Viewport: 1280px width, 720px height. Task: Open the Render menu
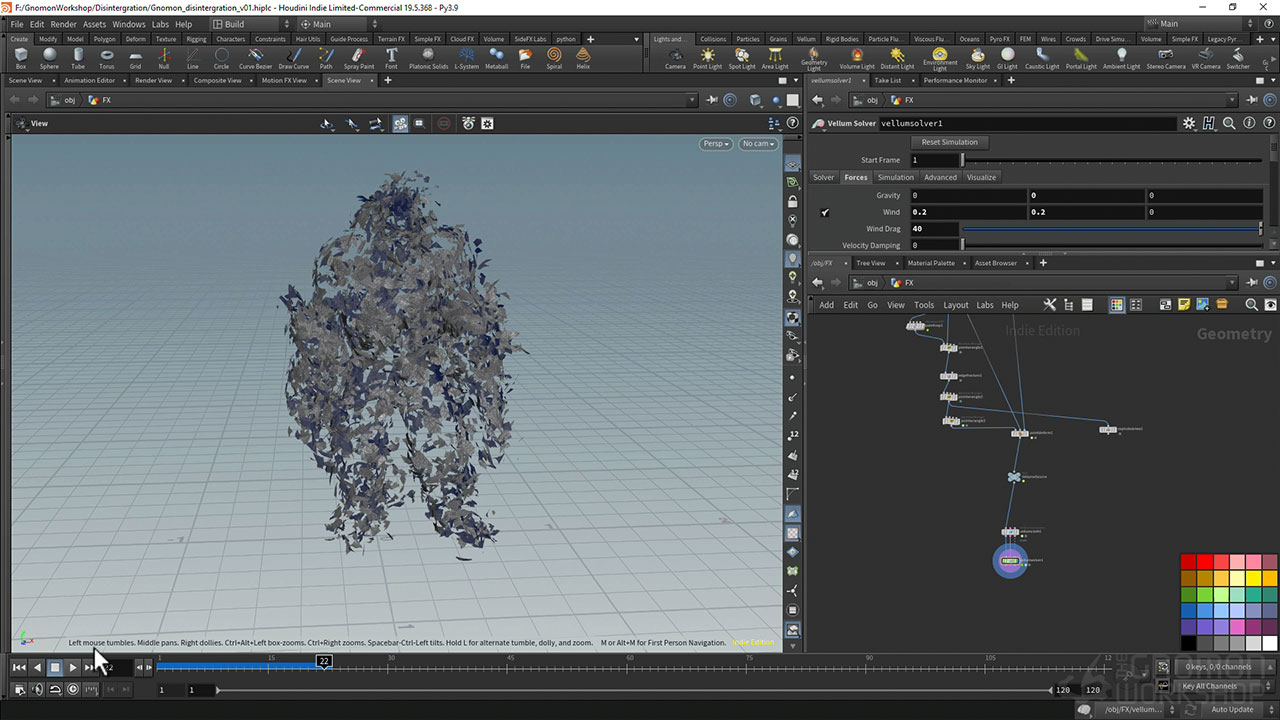coord(63,24)
